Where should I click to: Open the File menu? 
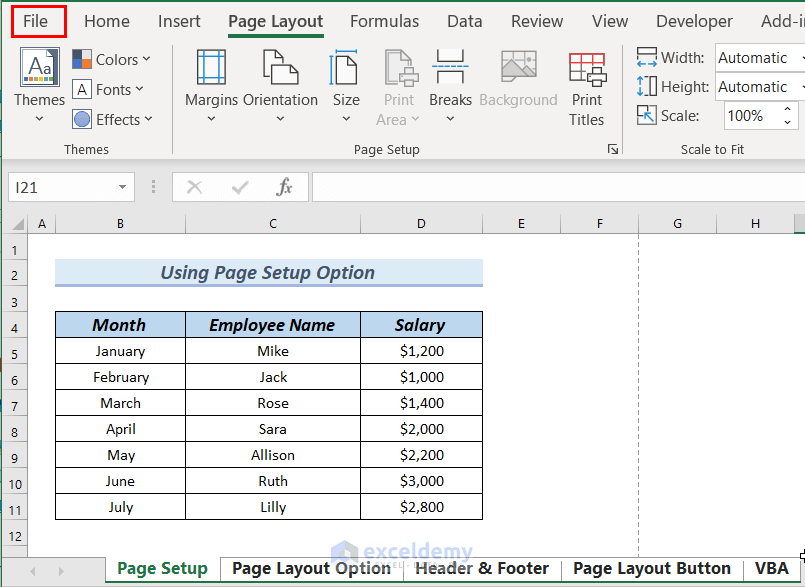[x=38, y=21]
